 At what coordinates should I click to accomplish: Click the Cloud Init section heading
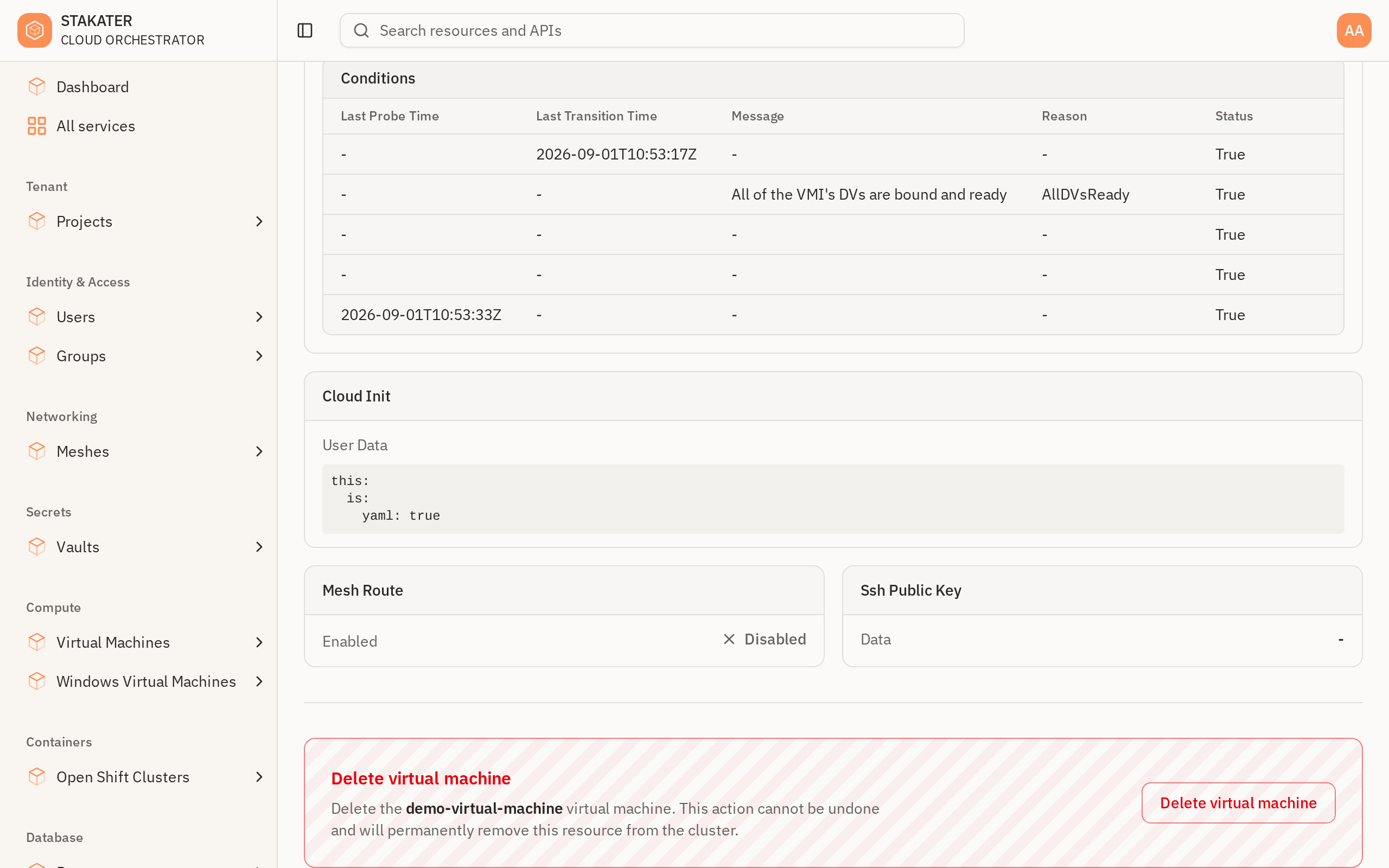356,395
